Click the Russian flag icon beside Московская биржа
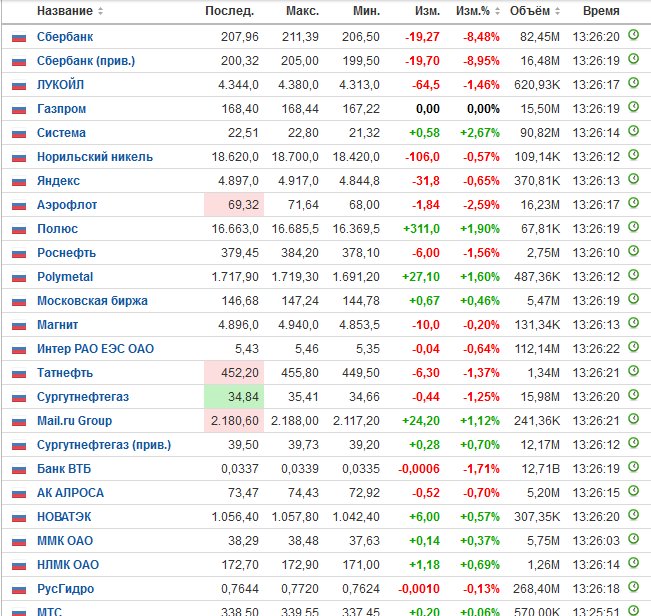The height and width of the screenshot is (616, 651). (19, 302)
